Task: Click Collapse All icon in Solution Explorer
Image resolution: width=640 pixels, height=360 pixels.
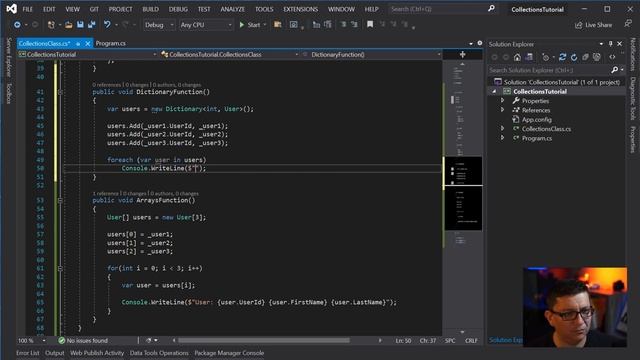Action: (x=585, y=57)
